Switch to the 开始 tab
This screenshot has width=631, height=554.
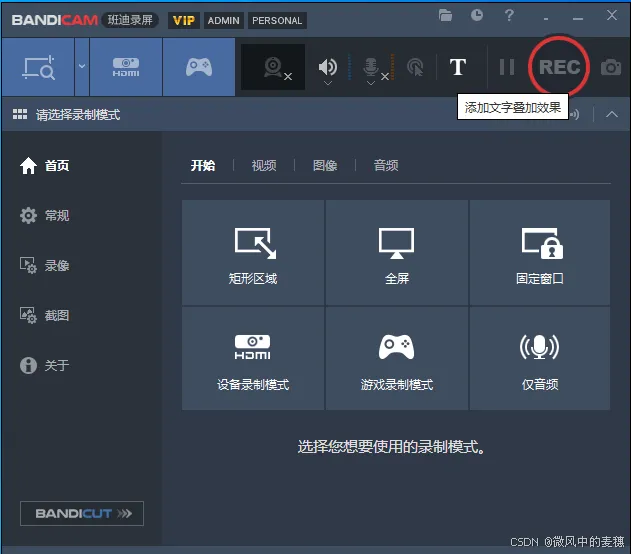click(x=203, y=165)
